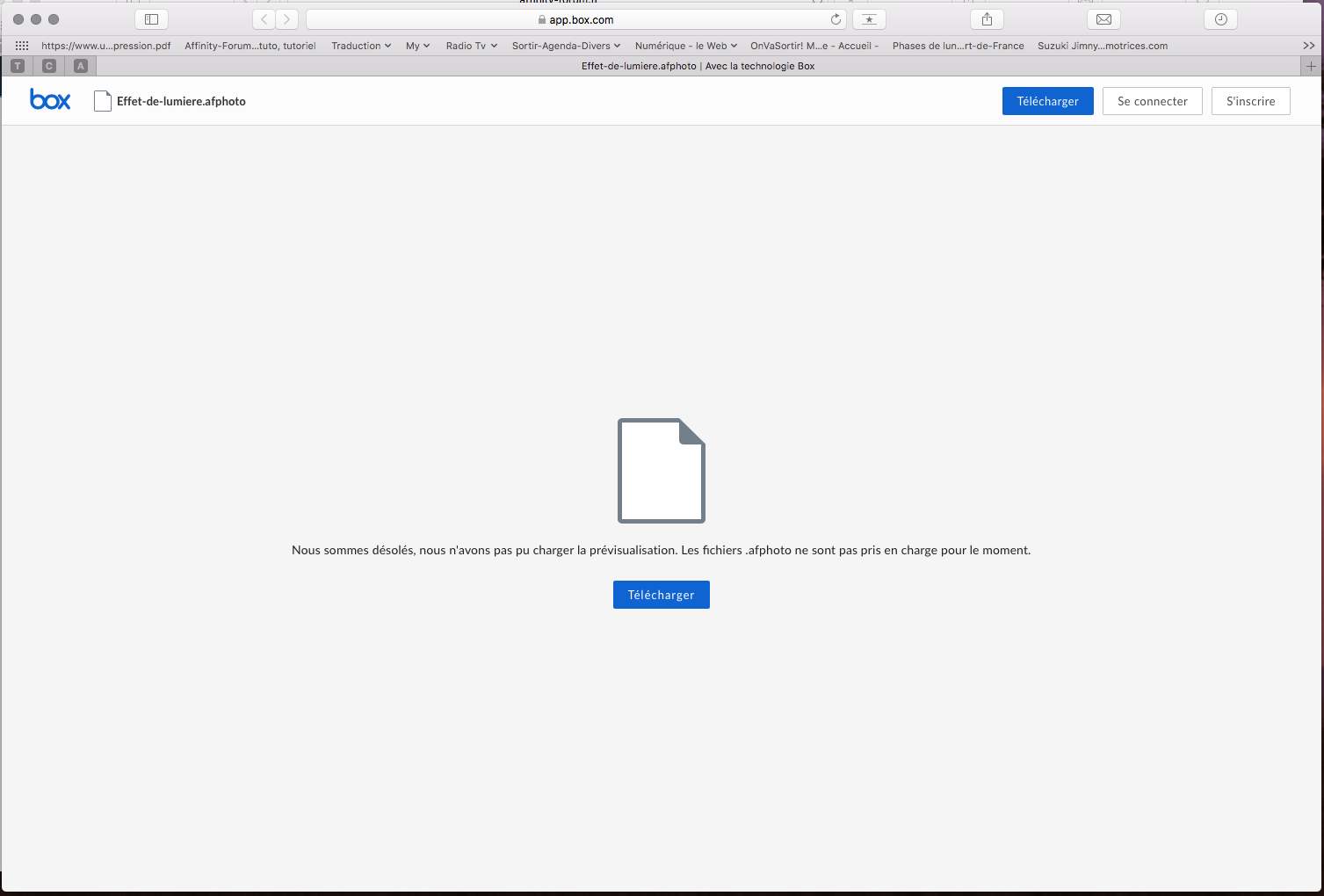
Task: Add a new tab with plus button
Action: pyautogui.click(x=1311, y=66)
